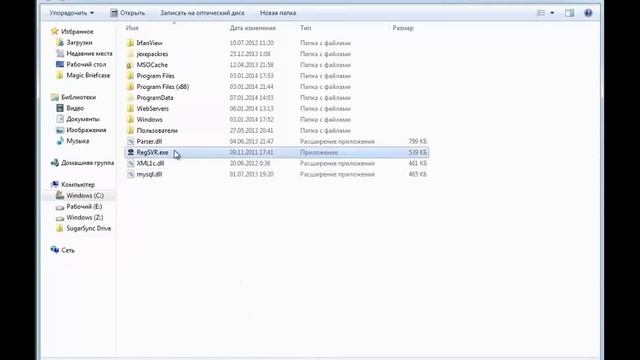
Task: Toggle the preview pane icon
Action: (x=569, y=13)
